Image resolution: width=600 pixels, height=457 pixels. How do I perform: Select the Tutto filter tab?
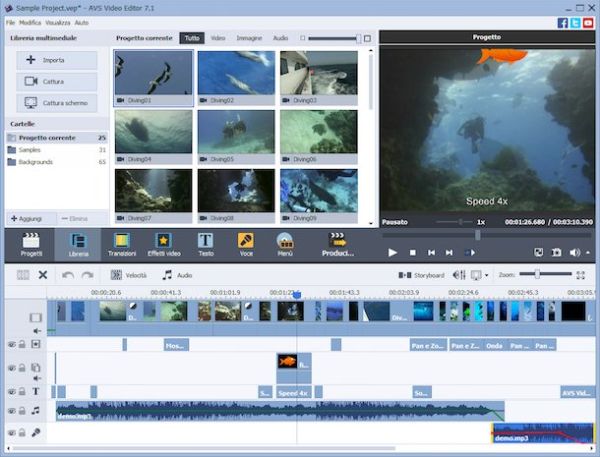[x=192, y=38]
